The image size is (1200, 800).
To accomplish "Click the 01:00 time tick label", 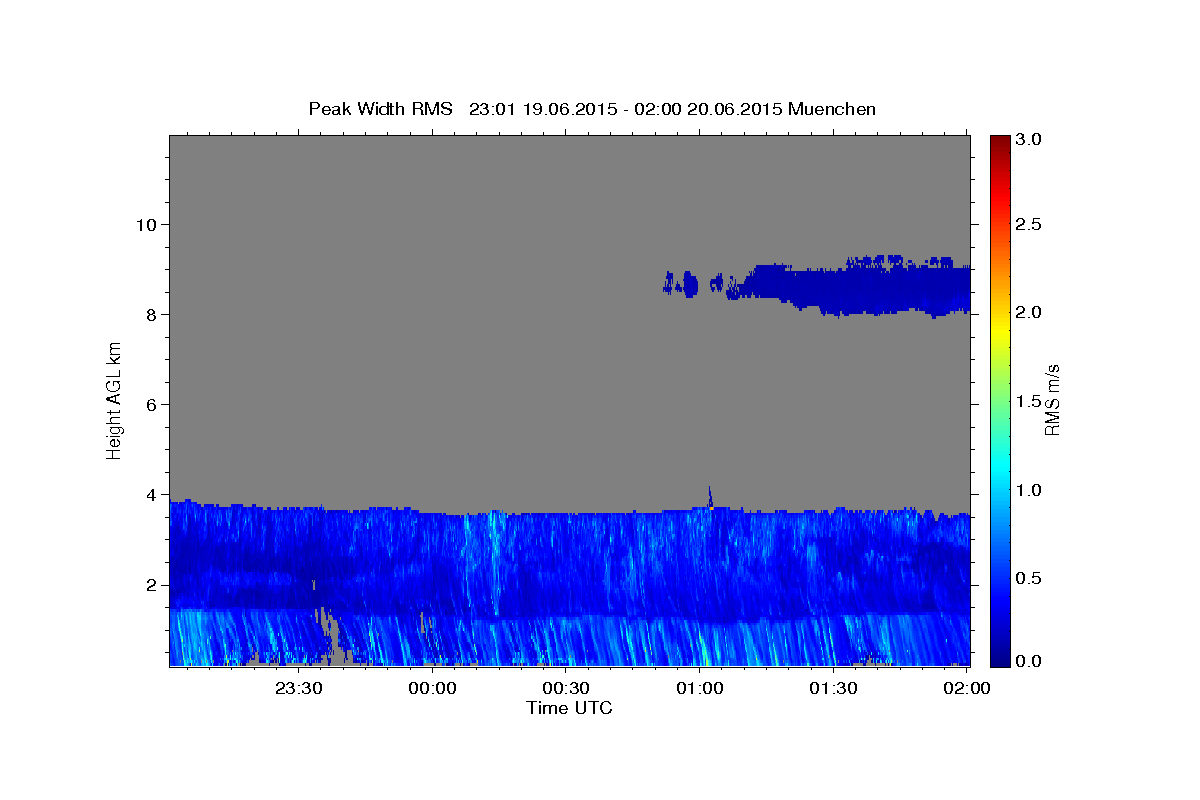I will [x=700, y=688].
